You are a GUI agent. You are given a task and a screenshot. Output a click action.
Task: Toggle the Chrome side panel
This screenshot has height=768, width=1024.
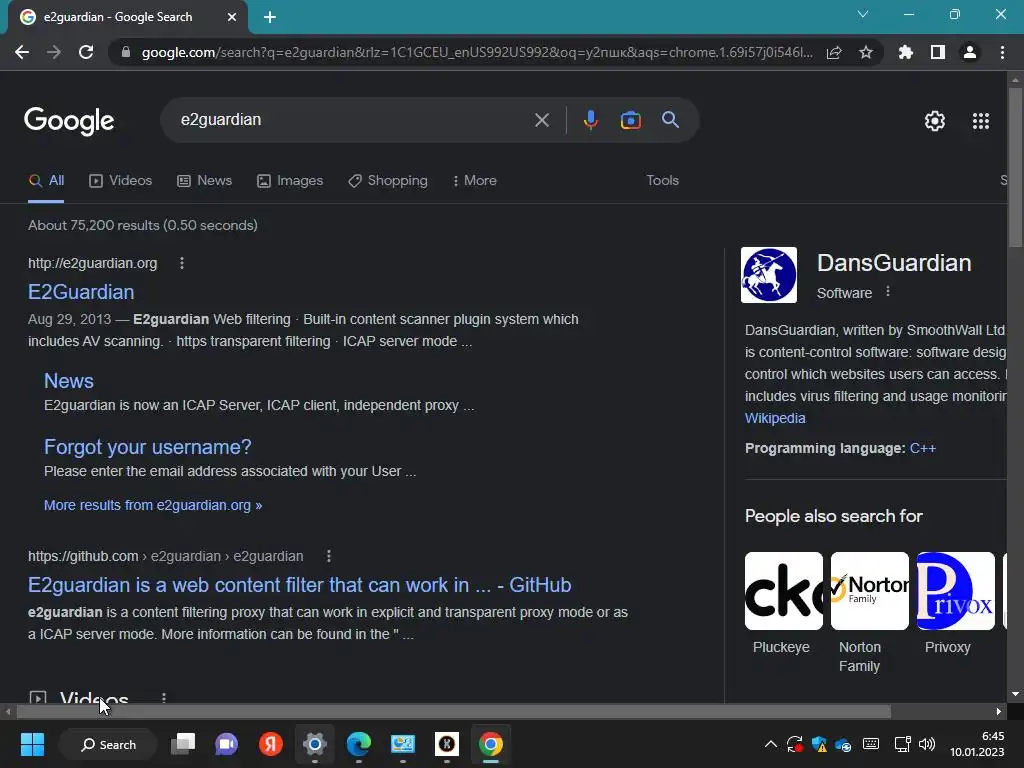(938, 52)
